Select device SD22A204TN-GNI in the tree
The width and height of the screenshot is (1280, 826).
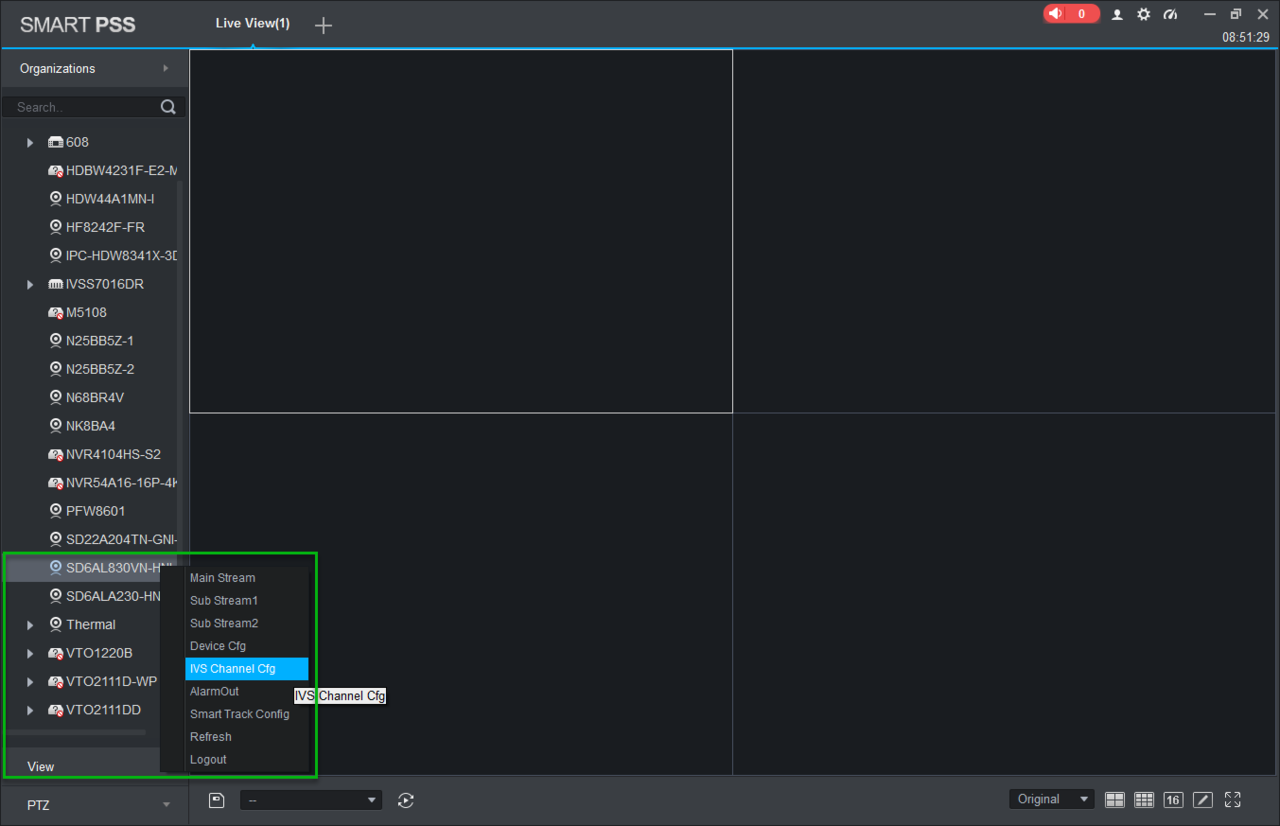(x=122, y=539)
